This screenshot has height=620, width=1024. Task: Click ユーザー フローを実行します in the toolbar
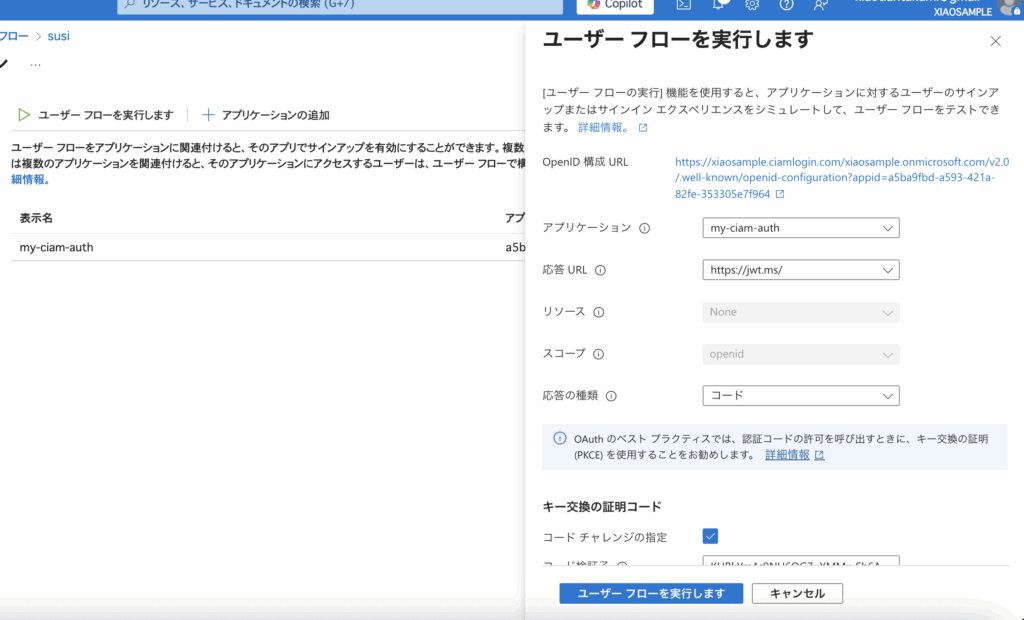[96, 115]
